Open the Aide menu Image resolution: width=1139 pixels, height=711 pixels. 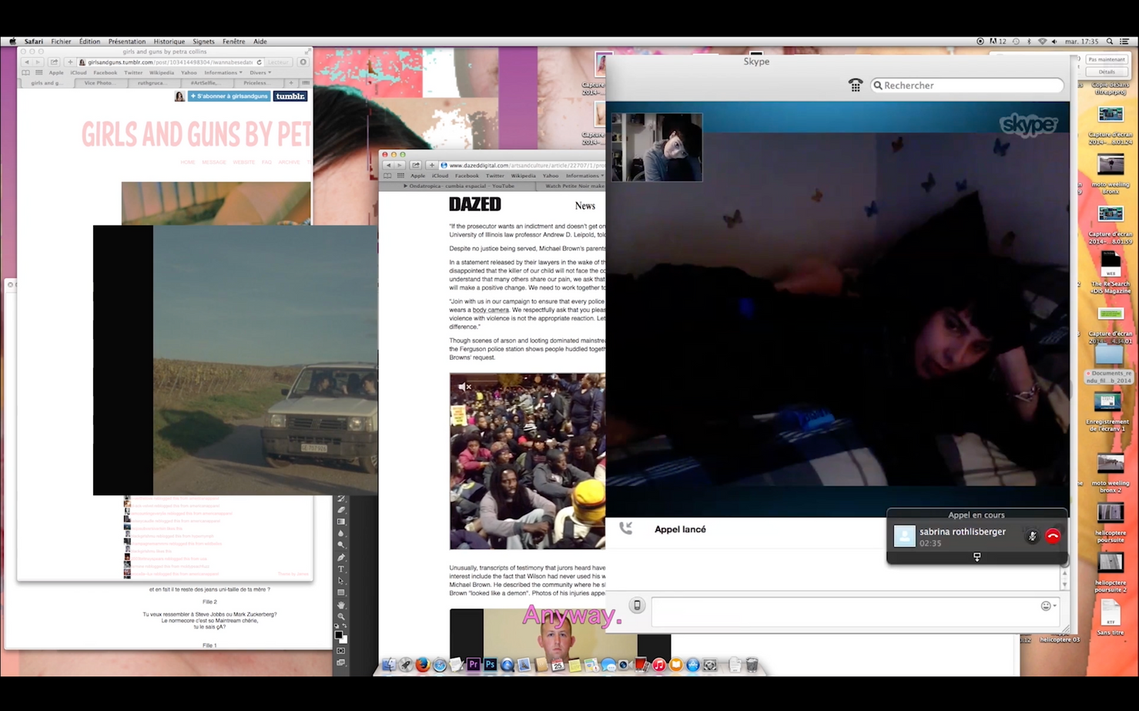(x=260, y=41)
